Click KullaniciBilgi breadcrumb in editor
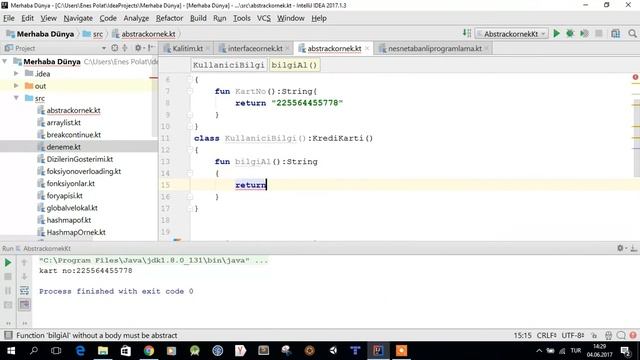This screenshot has width=640, height=360. tap(229, 65)
